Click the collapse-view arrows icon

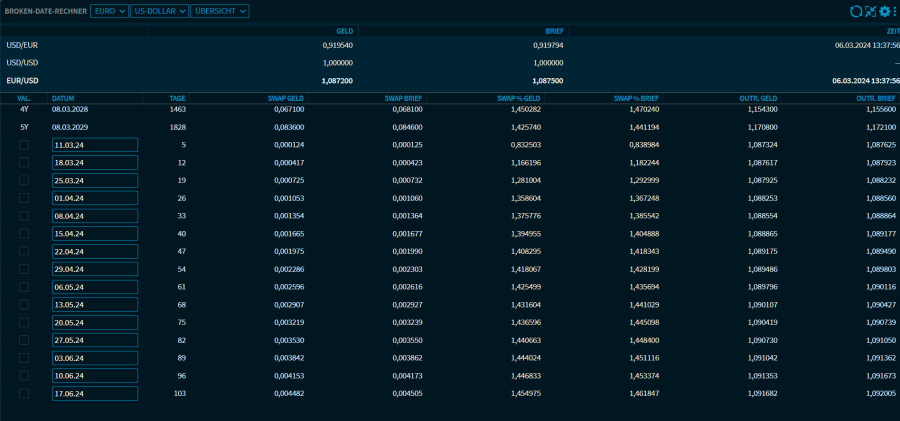coord(870,11)
